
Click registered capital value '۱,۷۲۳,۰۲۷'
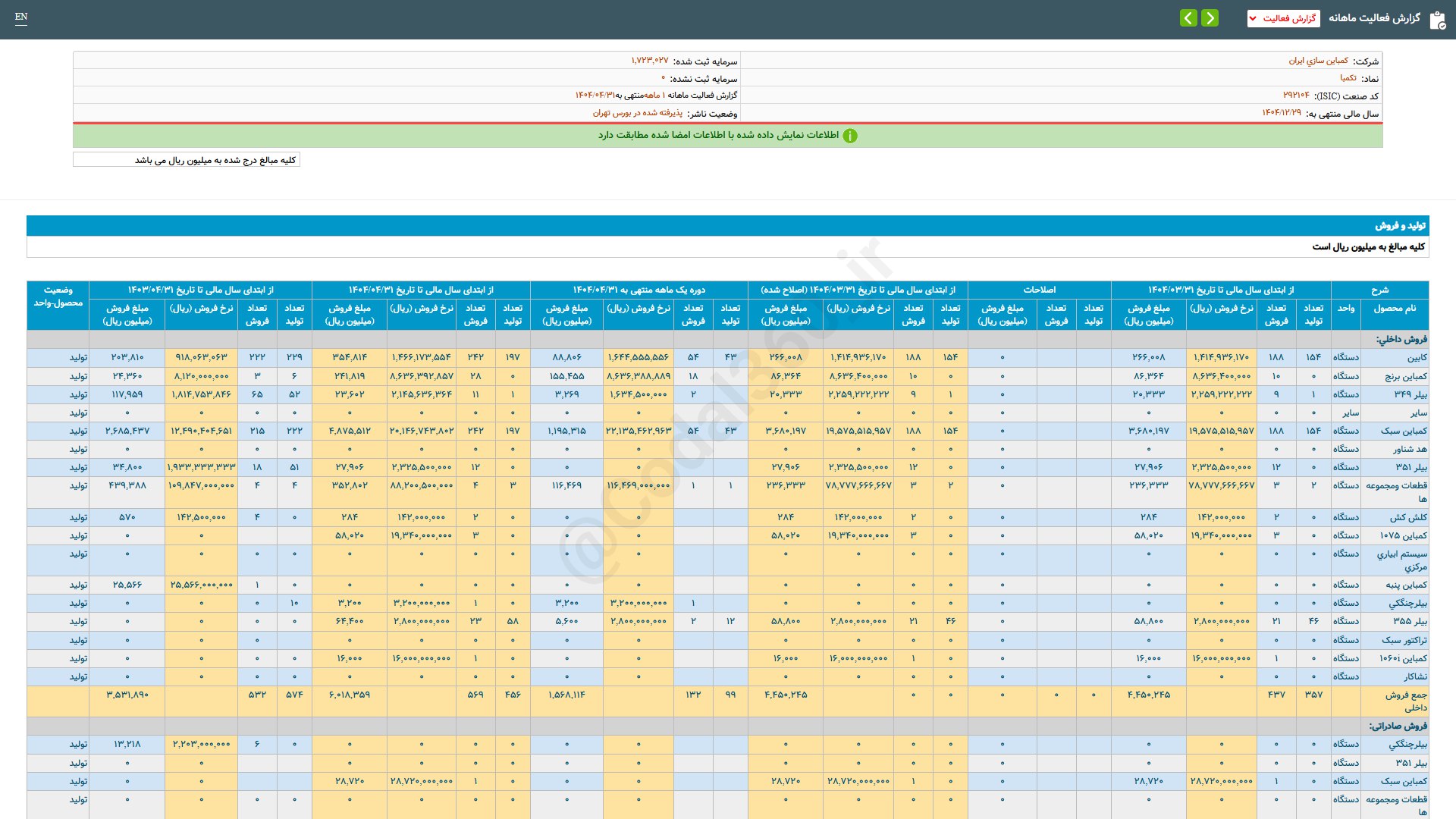coord(650,61)
